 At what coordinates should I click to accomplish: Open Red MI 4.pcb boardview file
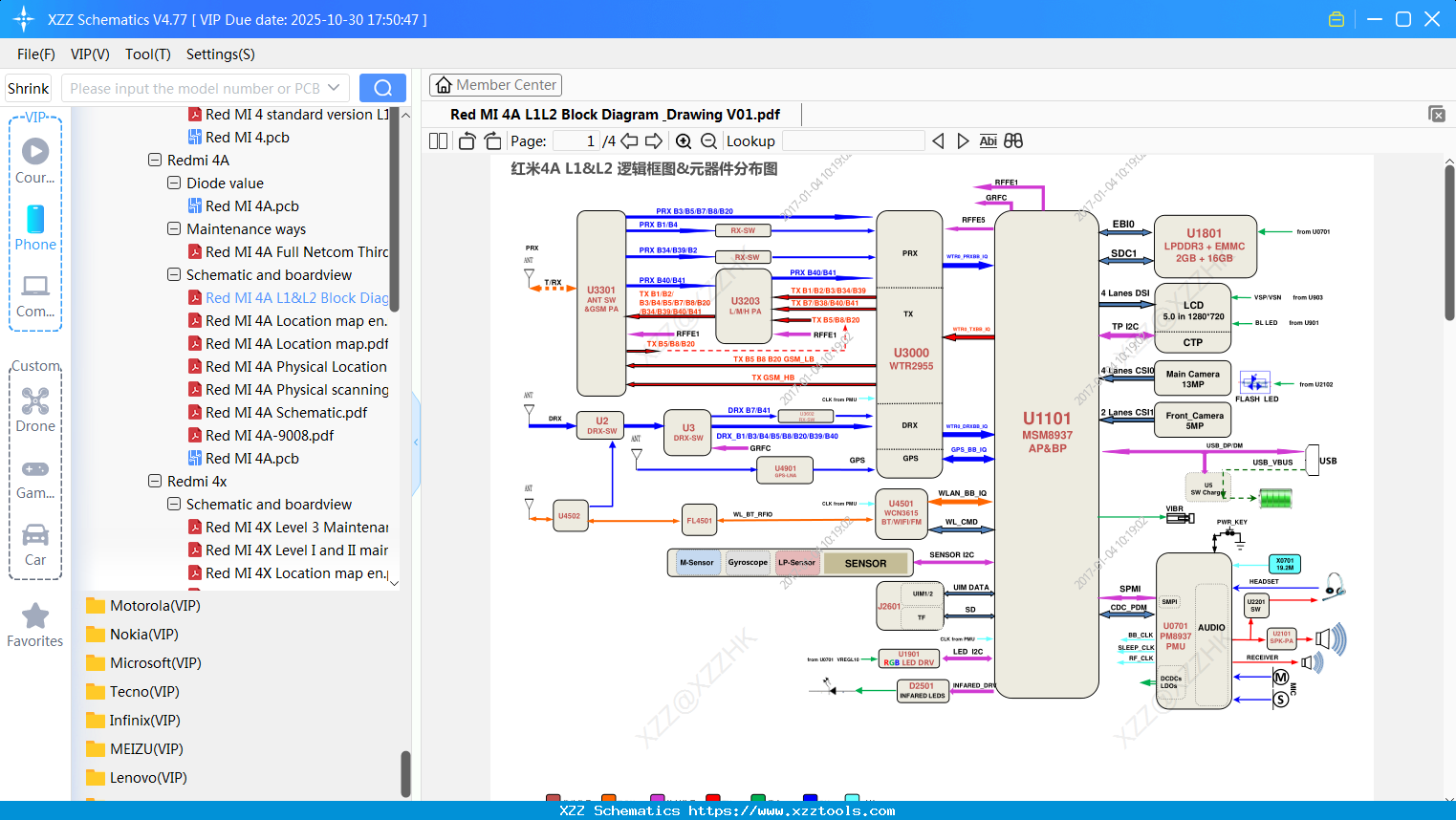247,137
